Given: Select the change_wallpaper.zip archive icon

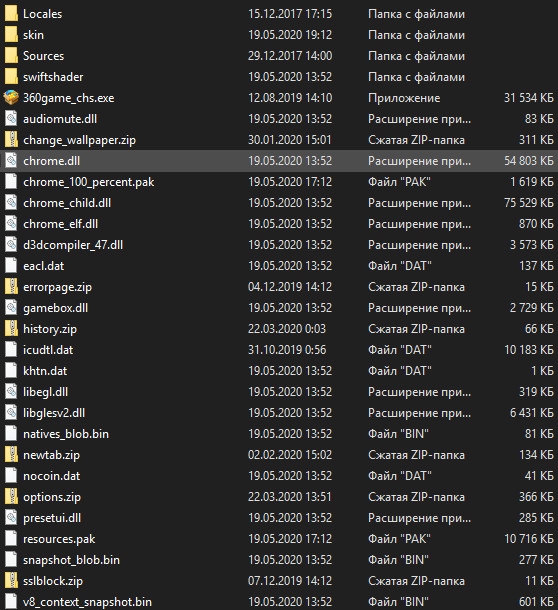Looking at the screenshot, I should 11,140.
